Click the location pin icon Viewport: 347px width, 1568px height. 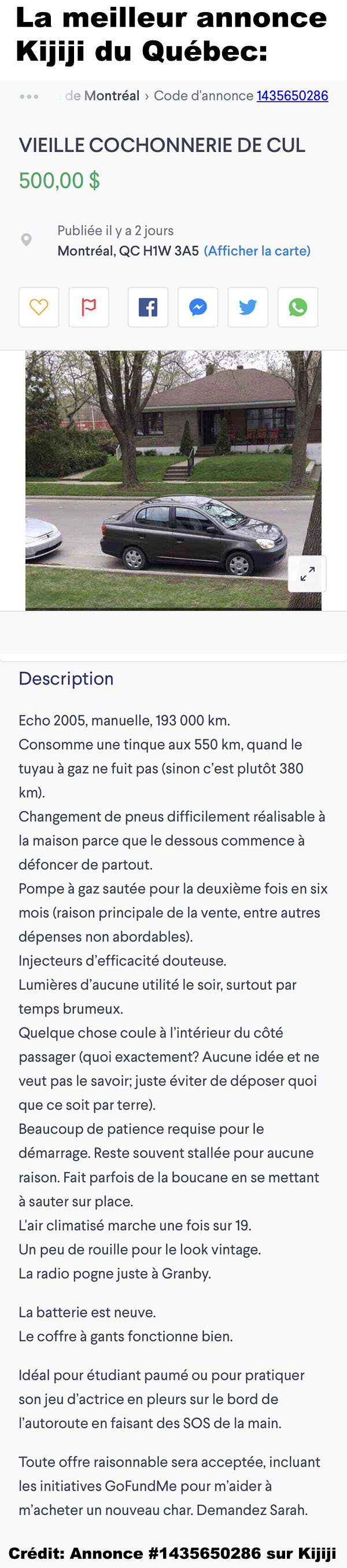pos(26,240)
